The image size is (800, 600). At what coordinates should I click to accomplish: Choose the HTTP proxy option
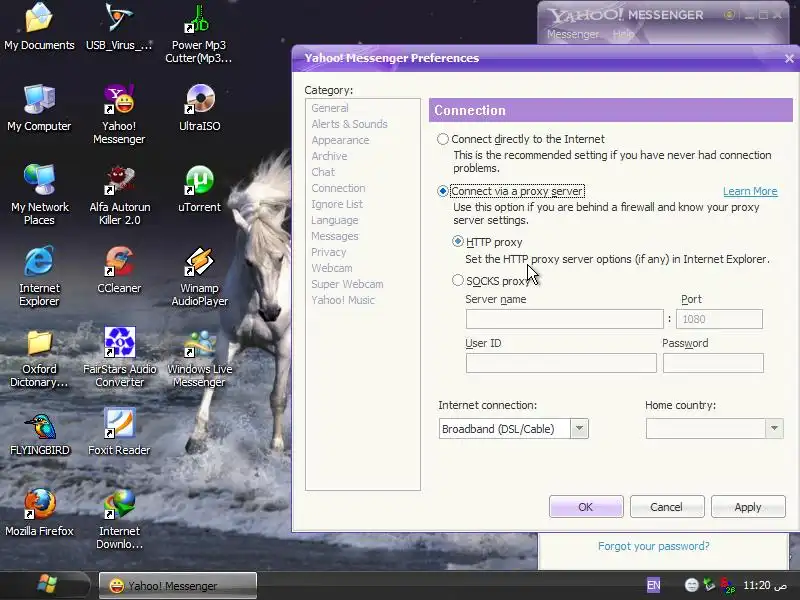pos(458,241)
